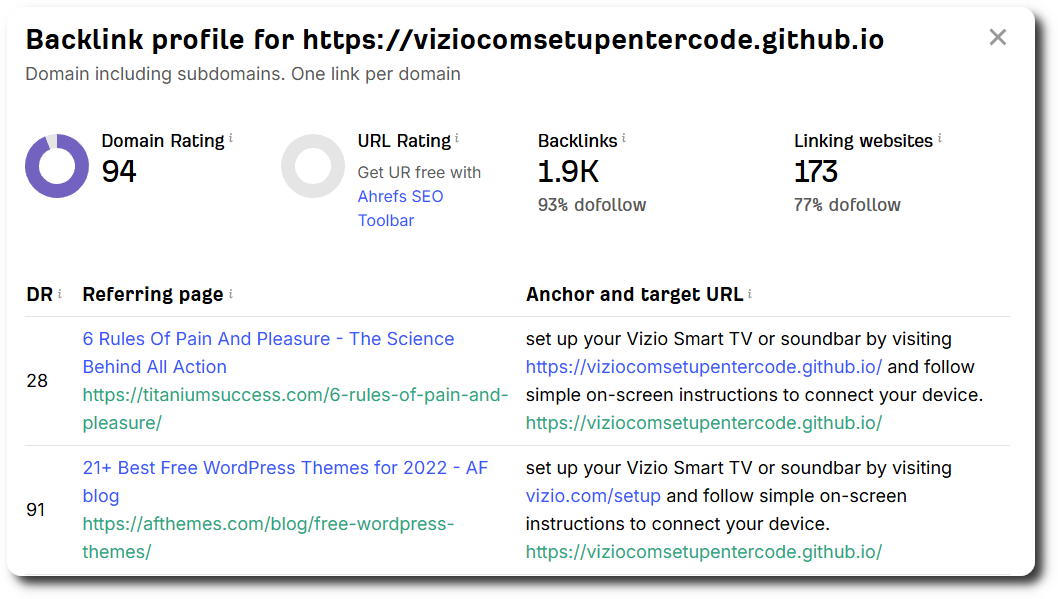This screenshot has height=599, width=1058.
Task: Click info icon next to DR column
Action: (59, 293)
